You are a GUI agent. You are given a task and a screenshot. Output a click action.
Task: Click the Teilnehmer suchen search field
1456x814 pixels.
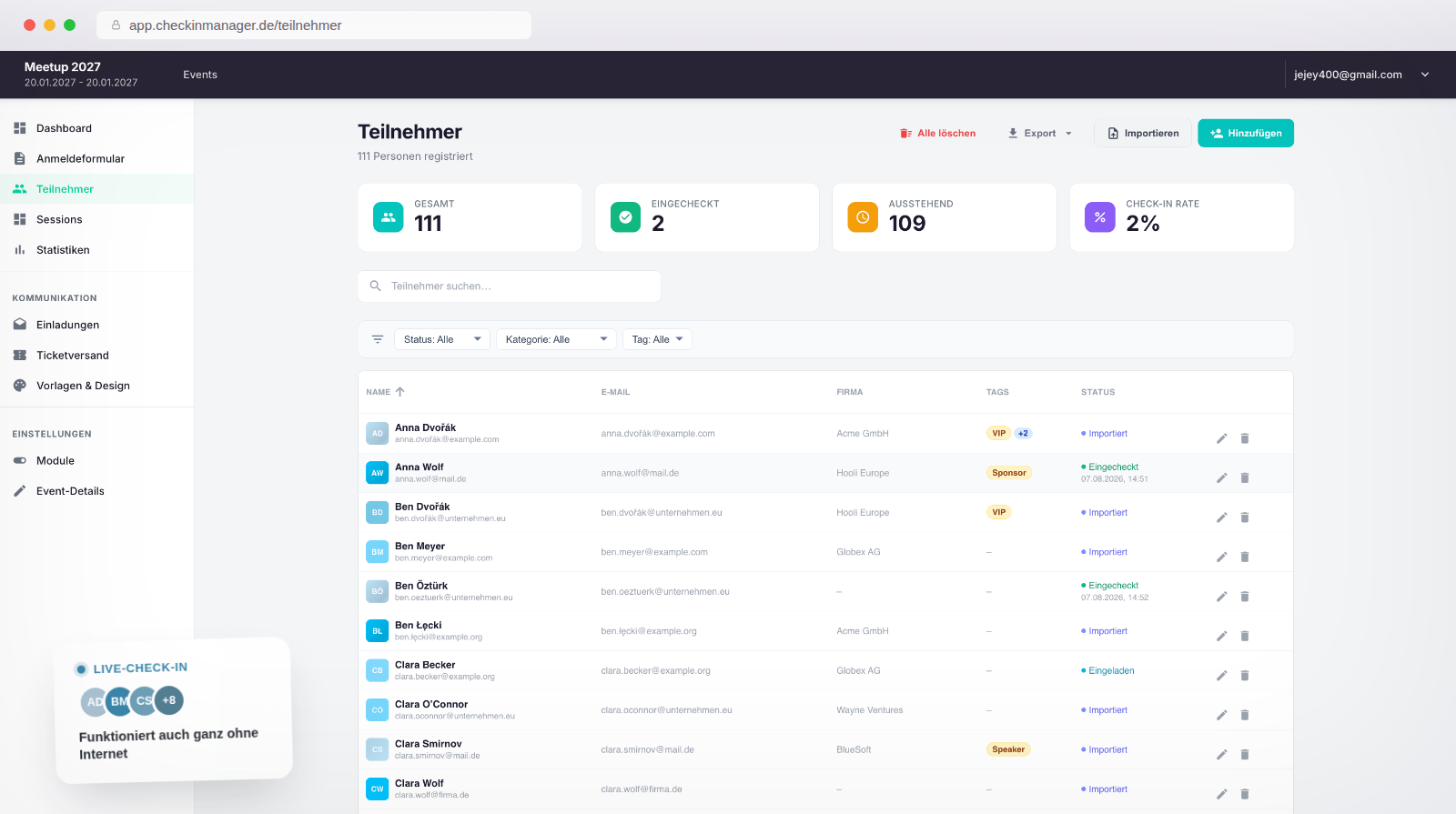[x=510, y=286]
